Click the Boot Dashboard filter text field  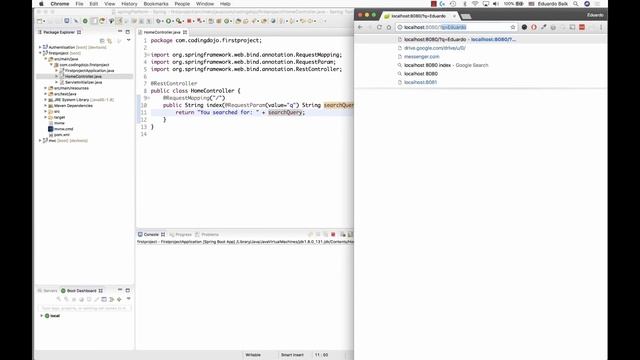point(84,308)
